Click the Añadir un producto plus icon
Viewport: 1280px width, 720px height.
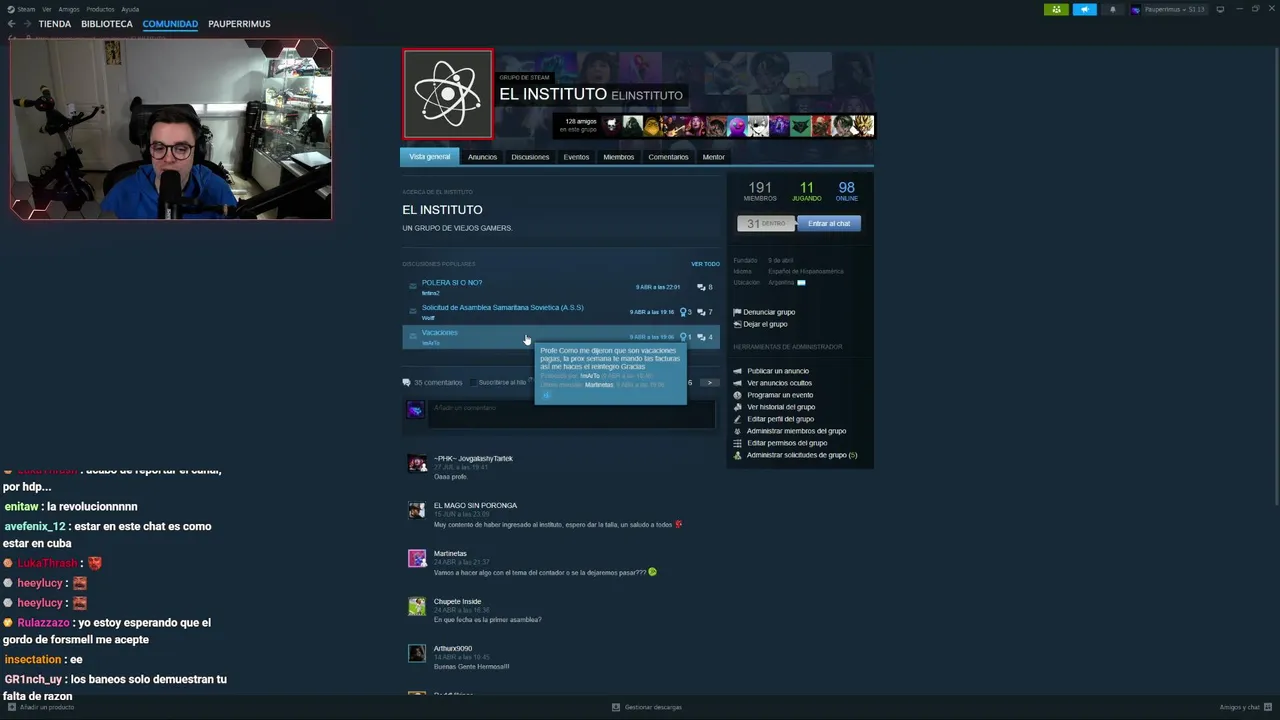(x=12, y=707)
